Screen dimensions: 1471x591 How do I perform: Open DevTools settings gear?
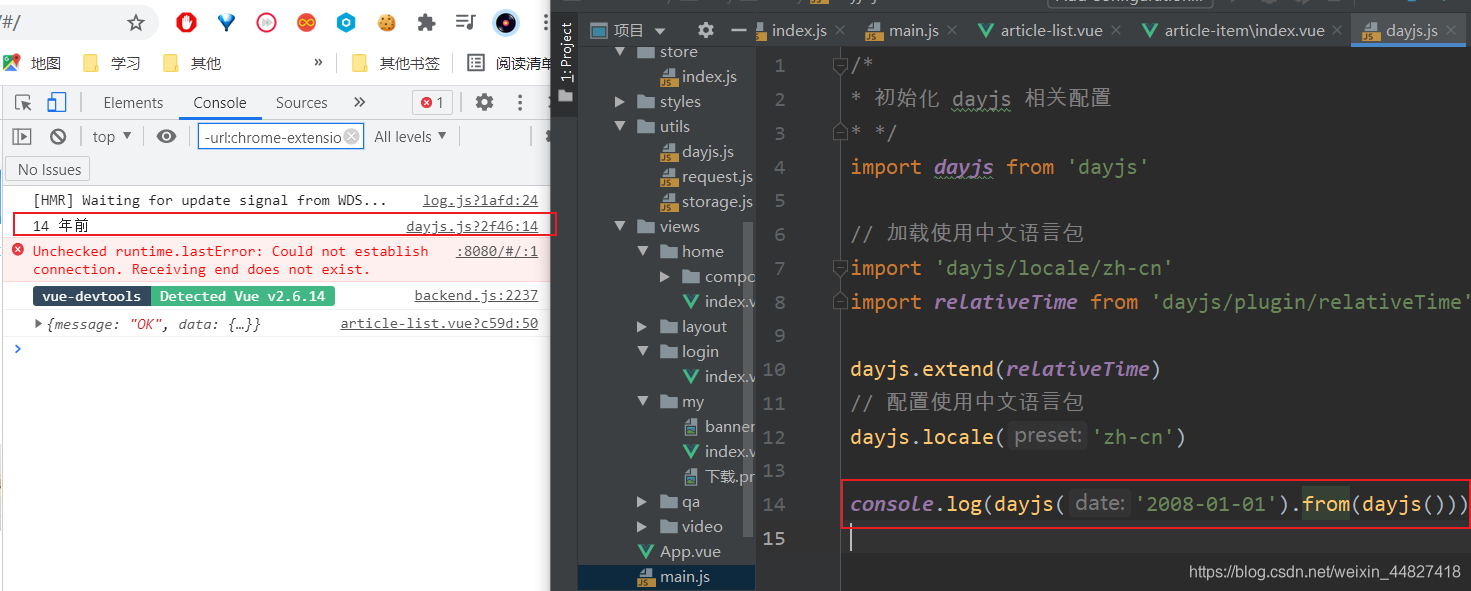coord(484,102)
